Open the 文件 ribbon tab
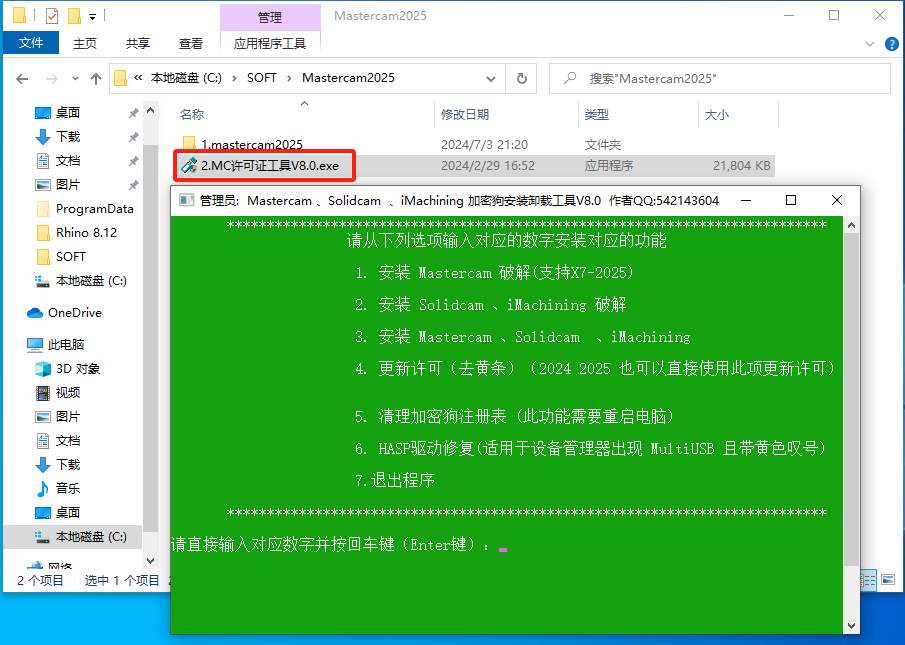This screenshot has height=645, width=905. pos(31,43)
